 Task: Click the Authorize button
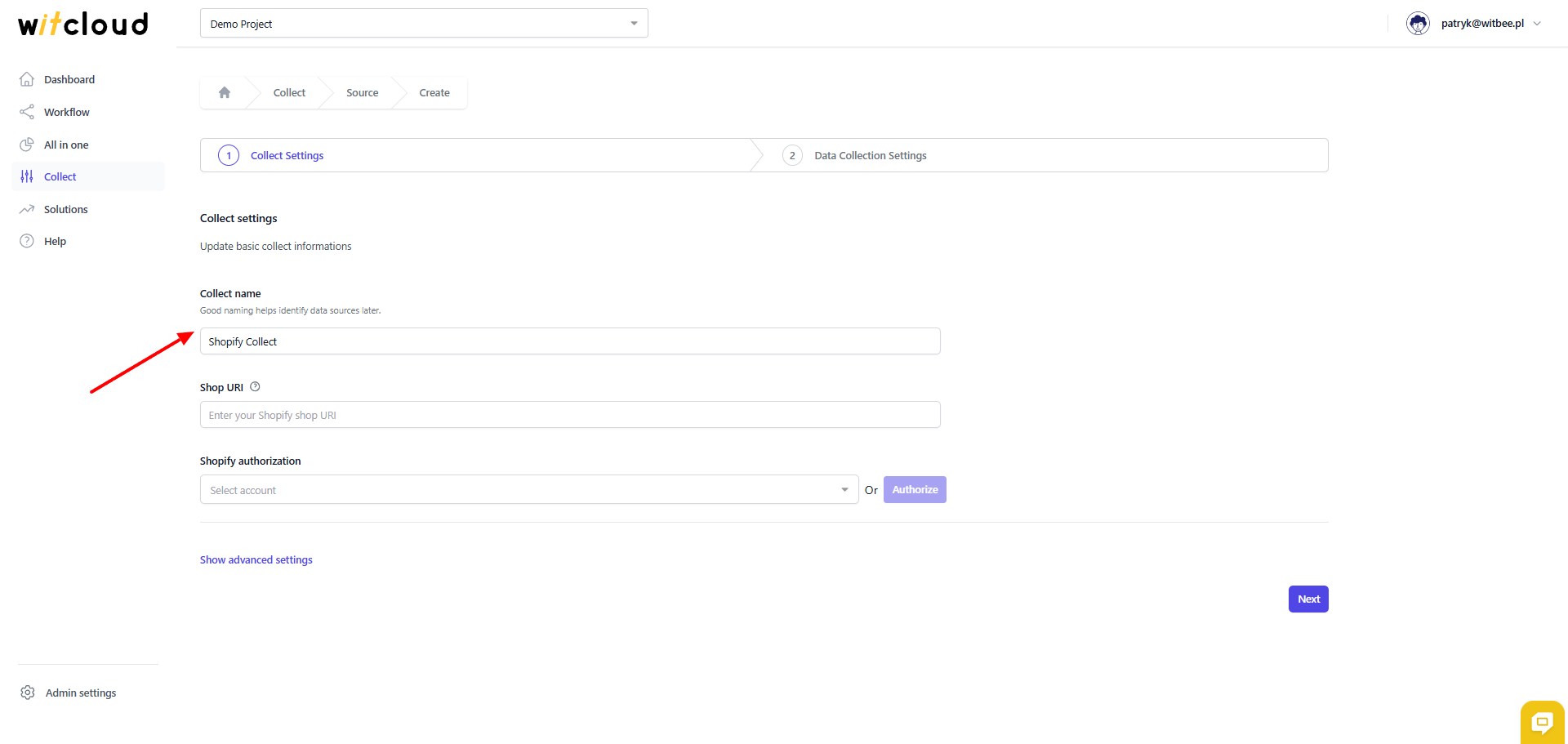[915, 490]
